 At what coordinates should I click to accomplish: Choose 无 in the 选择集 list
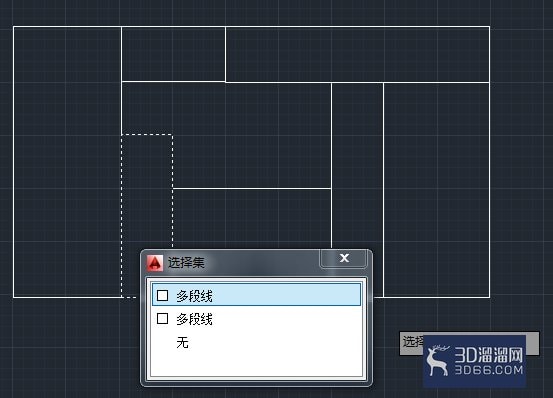[256, 342]
